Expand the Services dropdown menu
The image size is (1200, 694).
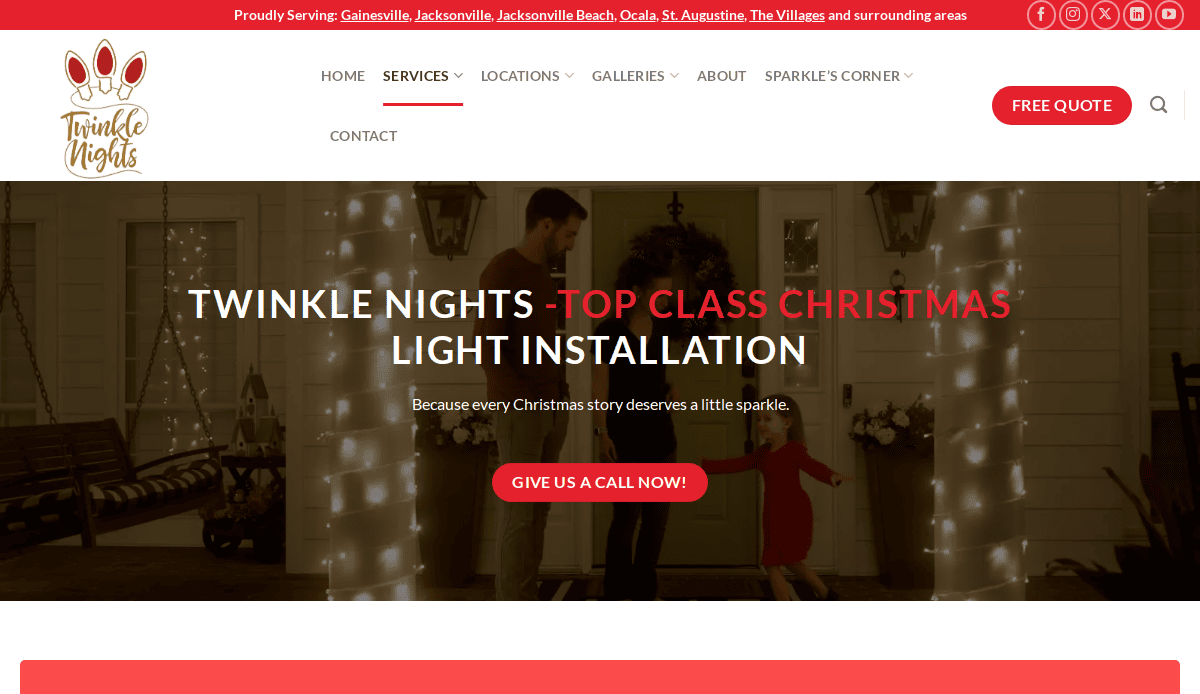coord(423,76)
